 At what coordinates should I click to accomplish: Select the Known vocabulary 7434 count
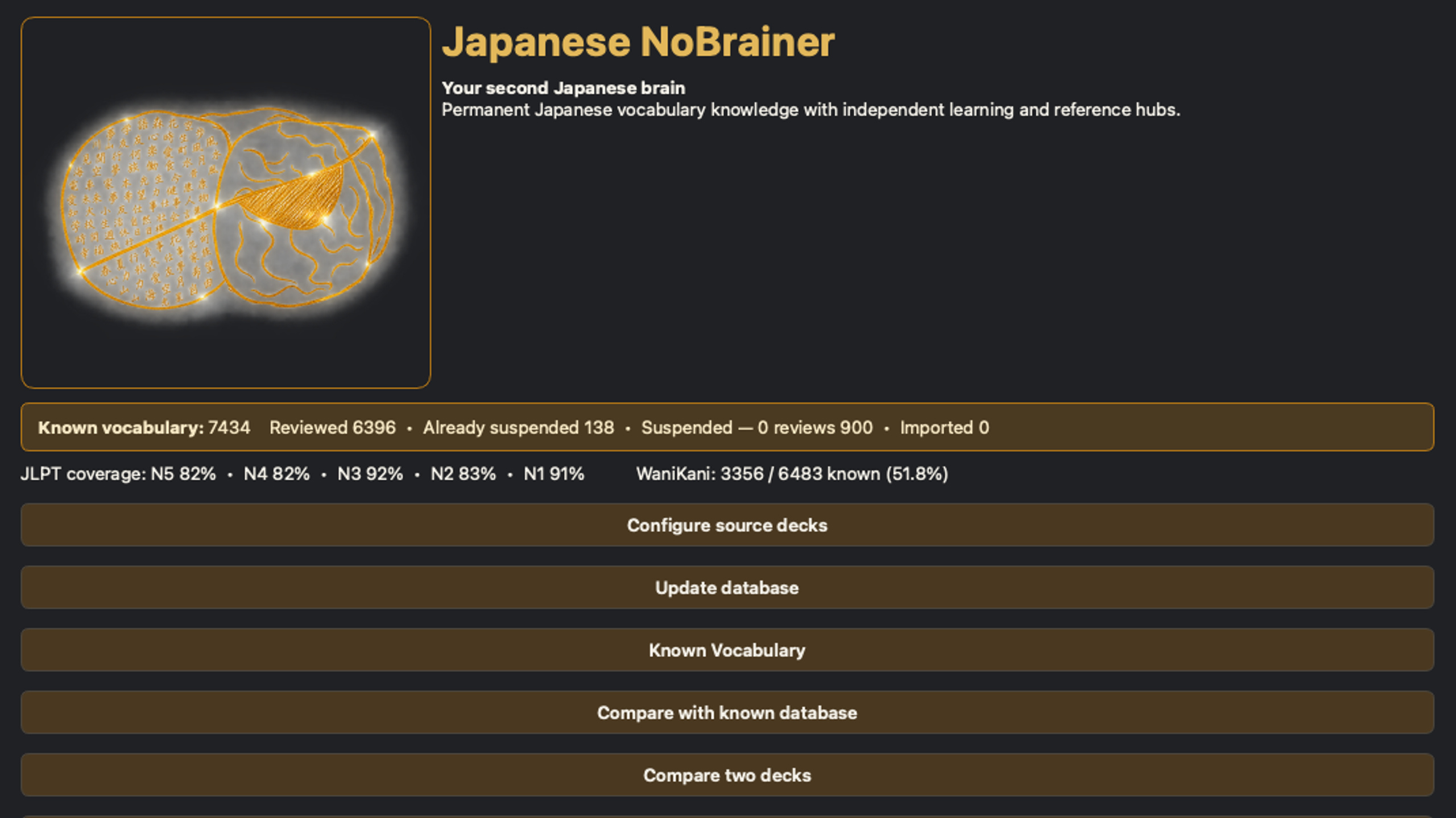[x=144, y=427]
